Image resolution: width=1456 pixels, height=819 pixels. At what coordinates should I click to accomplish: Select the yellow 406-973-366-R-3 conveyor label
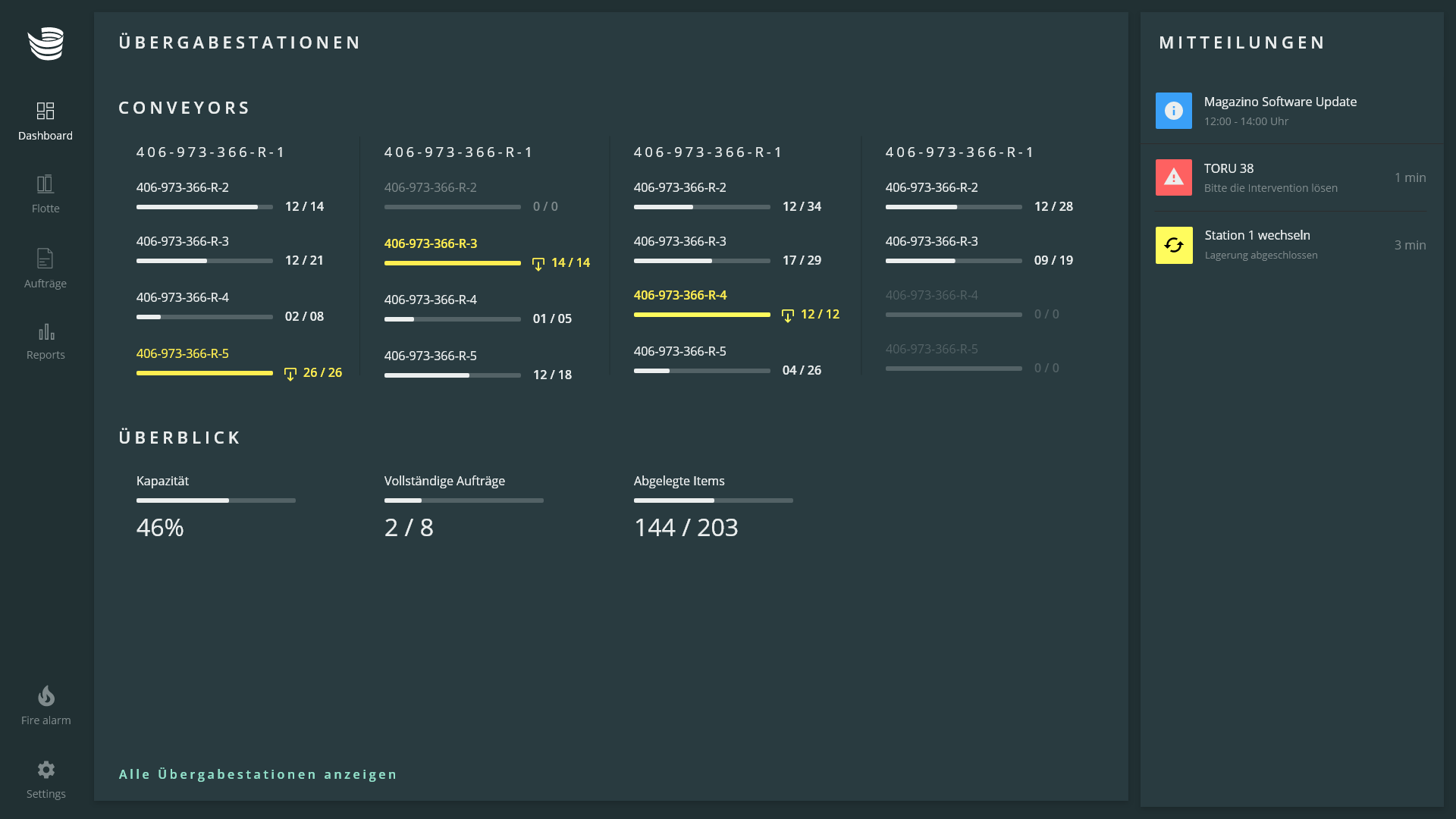coord(431,243)
